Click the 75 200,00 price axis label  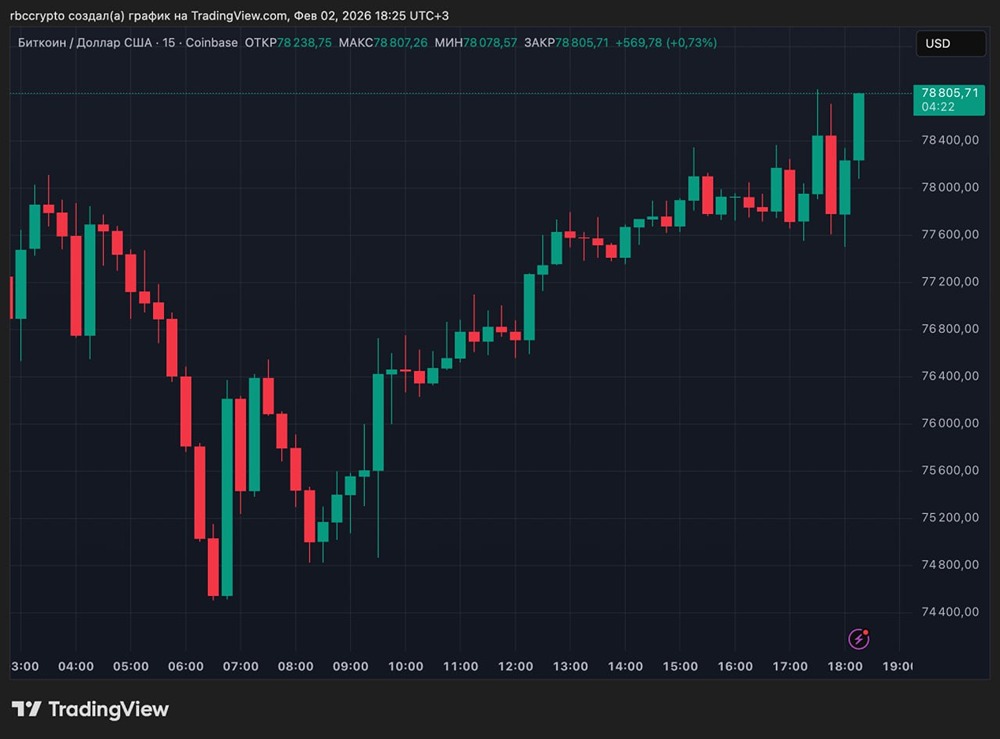(950, 517)
